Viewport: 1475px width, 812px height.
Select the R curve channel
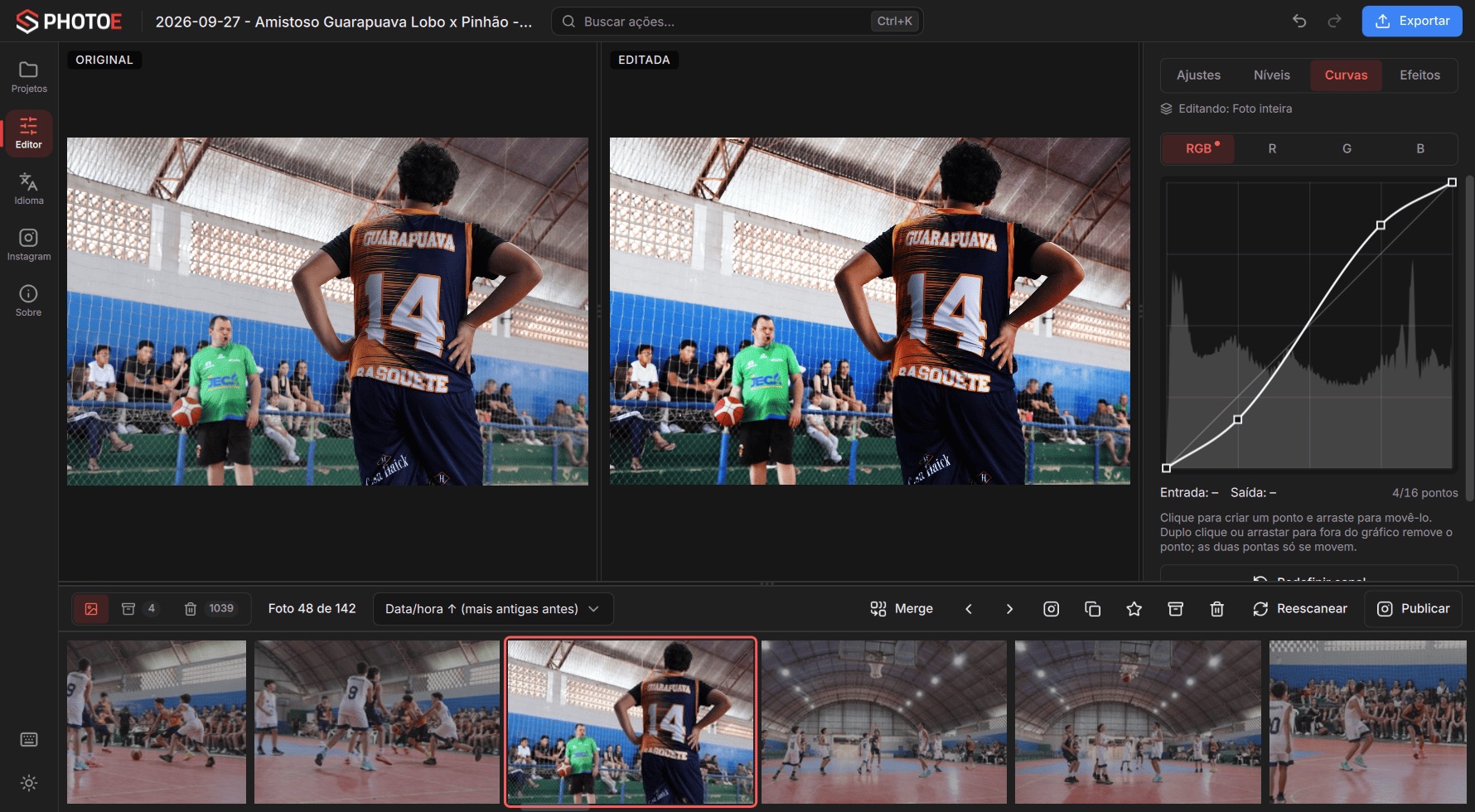tap(1272, 149)
